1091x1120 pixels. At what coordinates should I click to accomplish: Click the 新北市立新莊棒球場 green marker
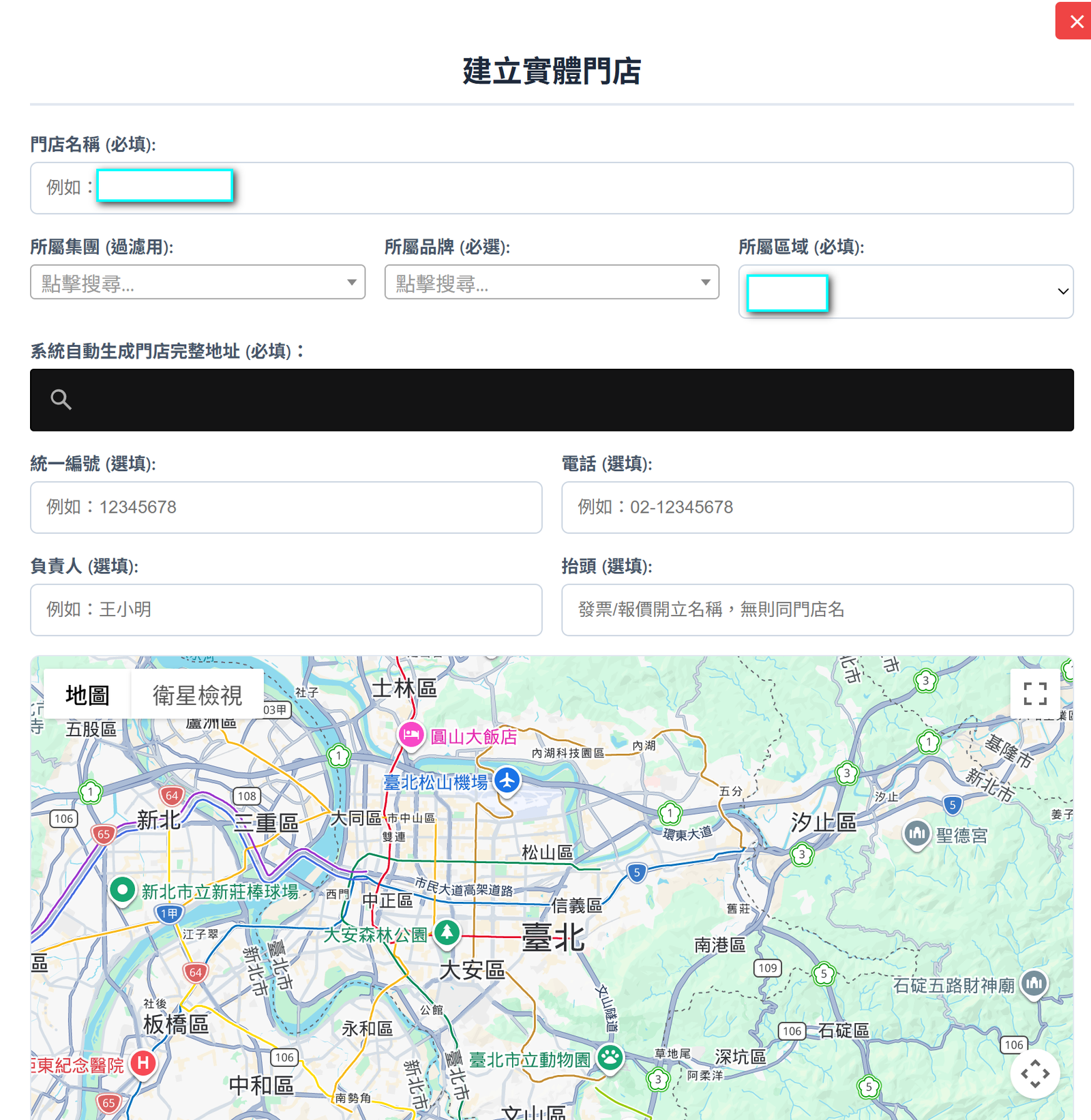click(x=123, y=890)
